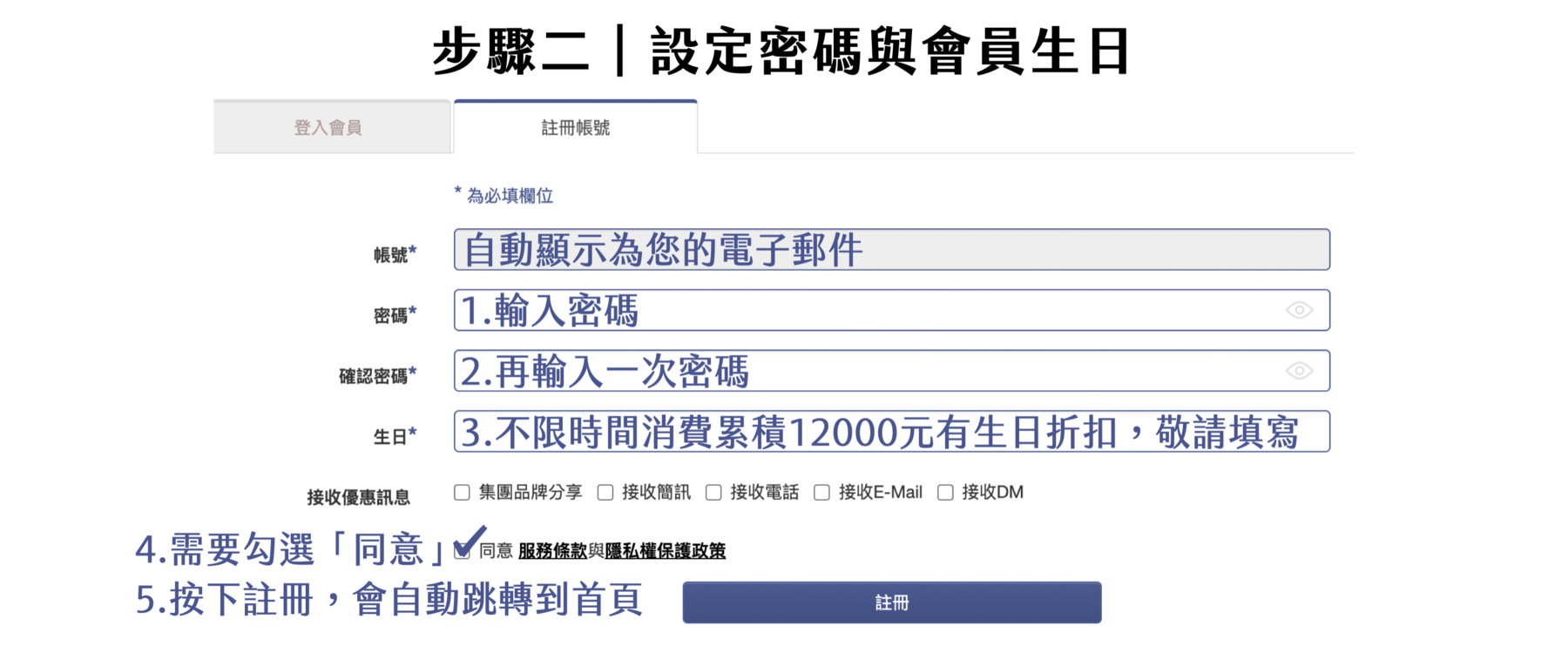Image resolution: width=1568 pixels, height=646 pixels.
Task: Tick the 同意 agreement checkbox
Action: point(463,551)
